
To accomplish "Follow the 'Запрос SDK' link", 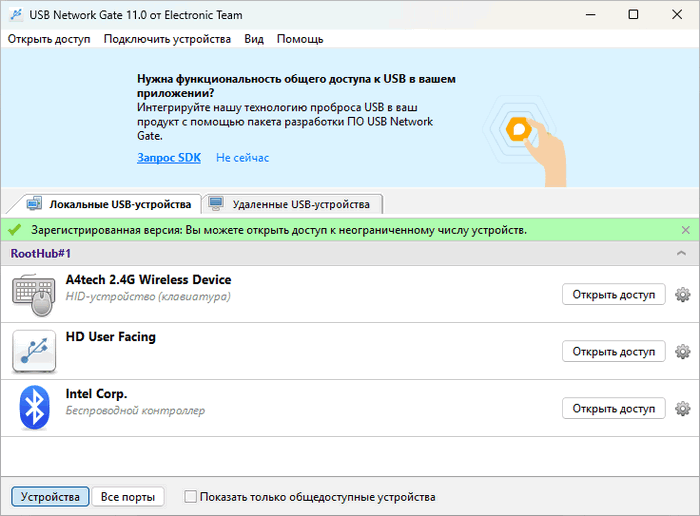I will [169, 158].
